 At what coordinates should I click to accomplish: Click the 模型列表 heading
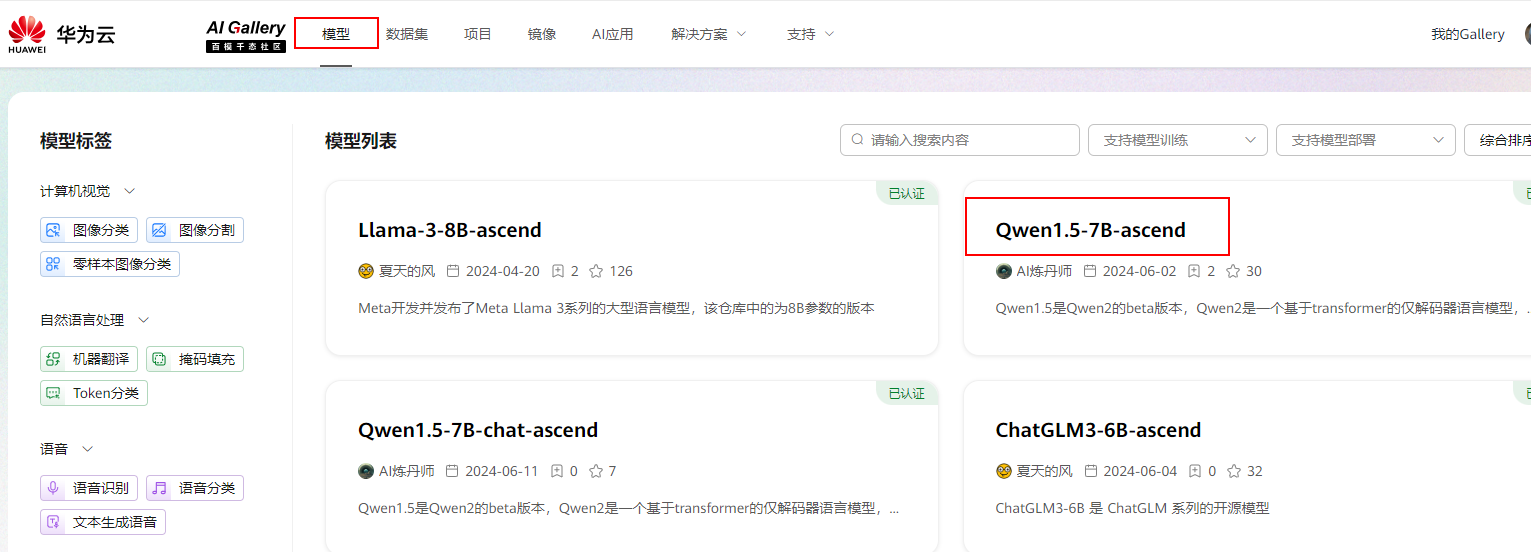[361, 141]
